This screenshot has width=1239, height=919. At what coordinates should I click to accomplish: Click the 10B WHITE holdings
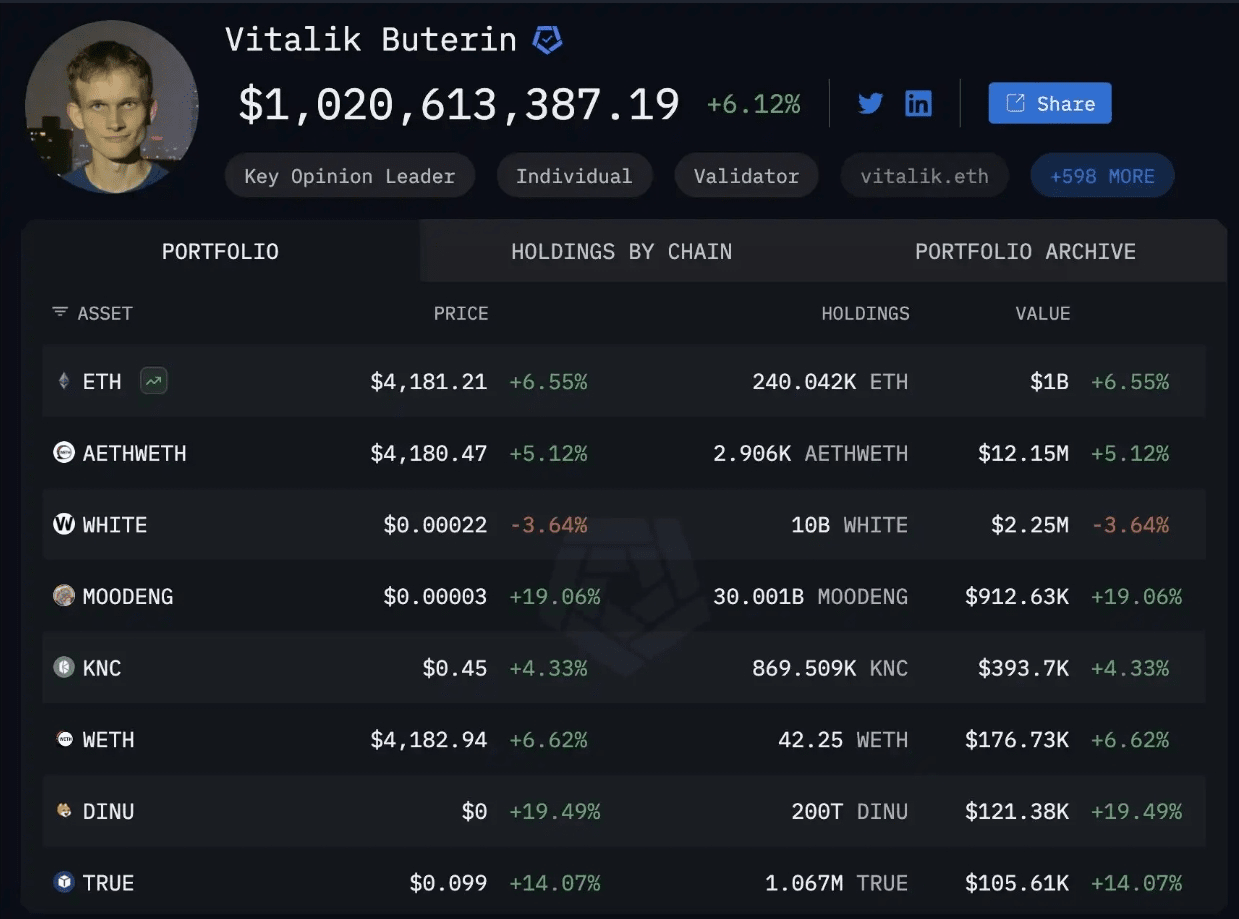point(850,525)
